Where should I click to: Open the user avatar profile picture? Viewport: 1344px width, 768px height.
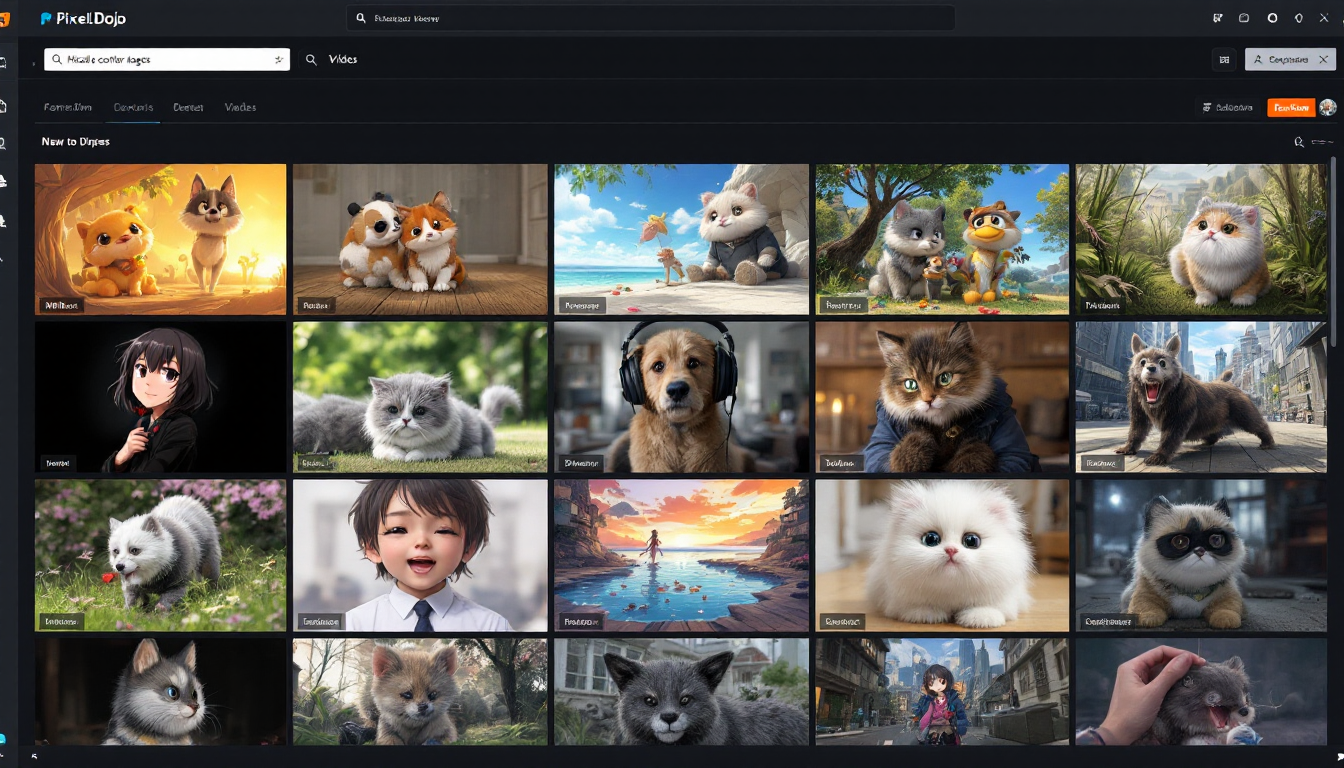click(1328, 108)
